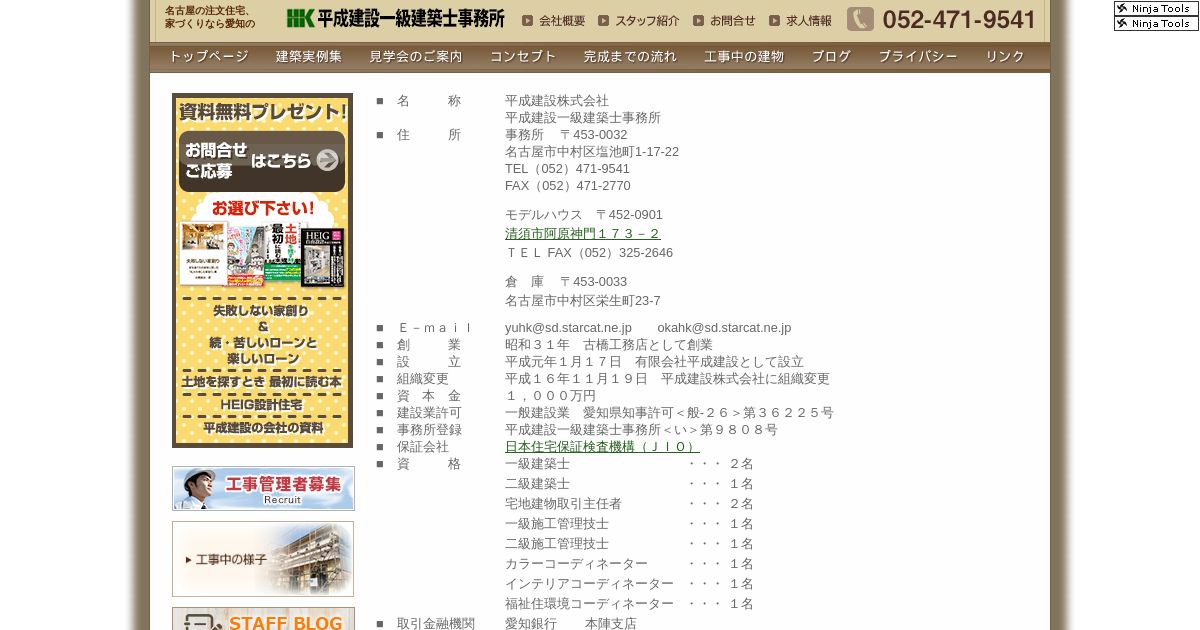This screenshot has width=1200, height=630.
Task: Open the 日本住宅保証検査機構（ＪＩＯ） link
Action: [x=602, y=447]
